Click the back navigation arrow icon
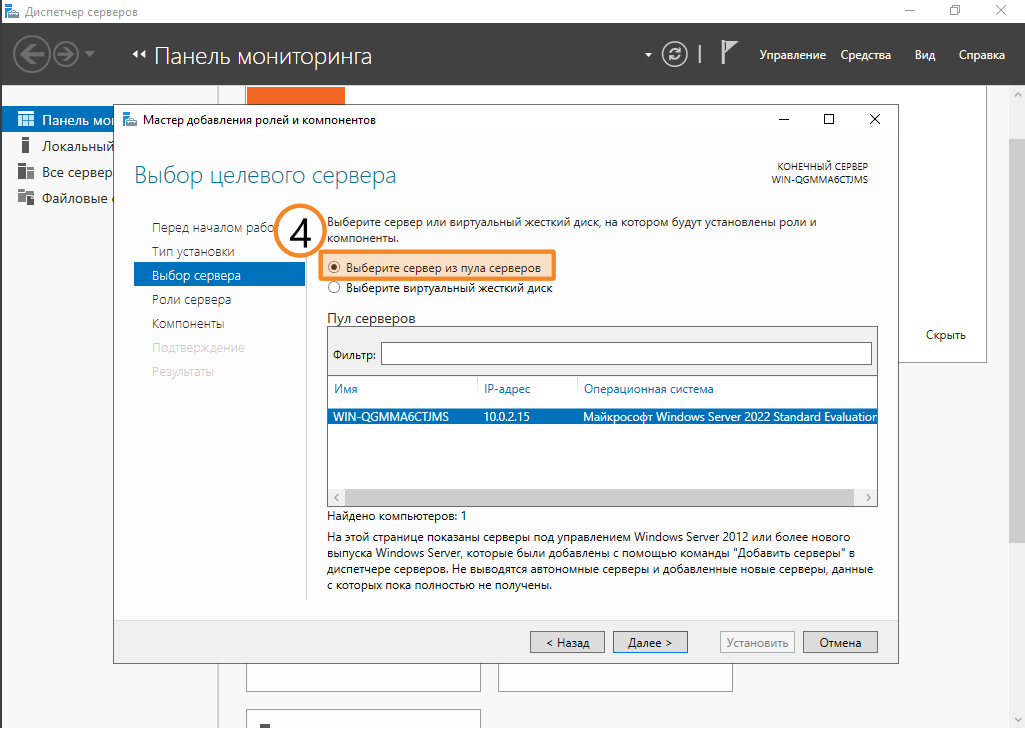Image resolution: width=1025 pixels, height=729 pixels. click(32, 54)
